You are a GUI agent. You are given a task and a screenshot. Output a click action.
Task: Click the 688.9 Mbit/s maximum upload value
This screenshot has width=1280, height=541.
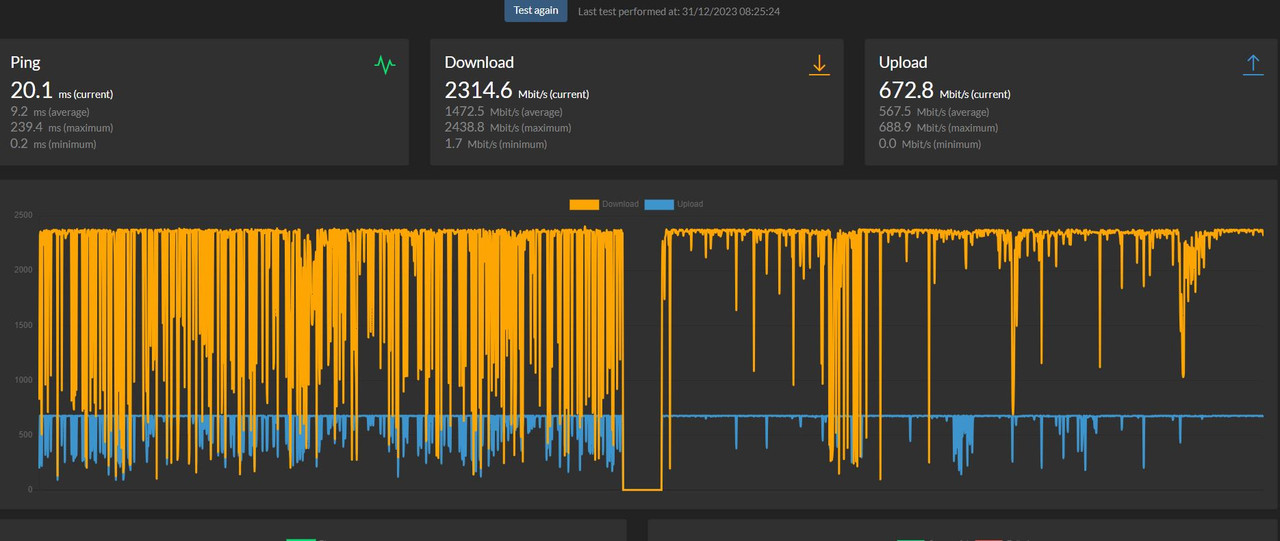coord(938,128)
